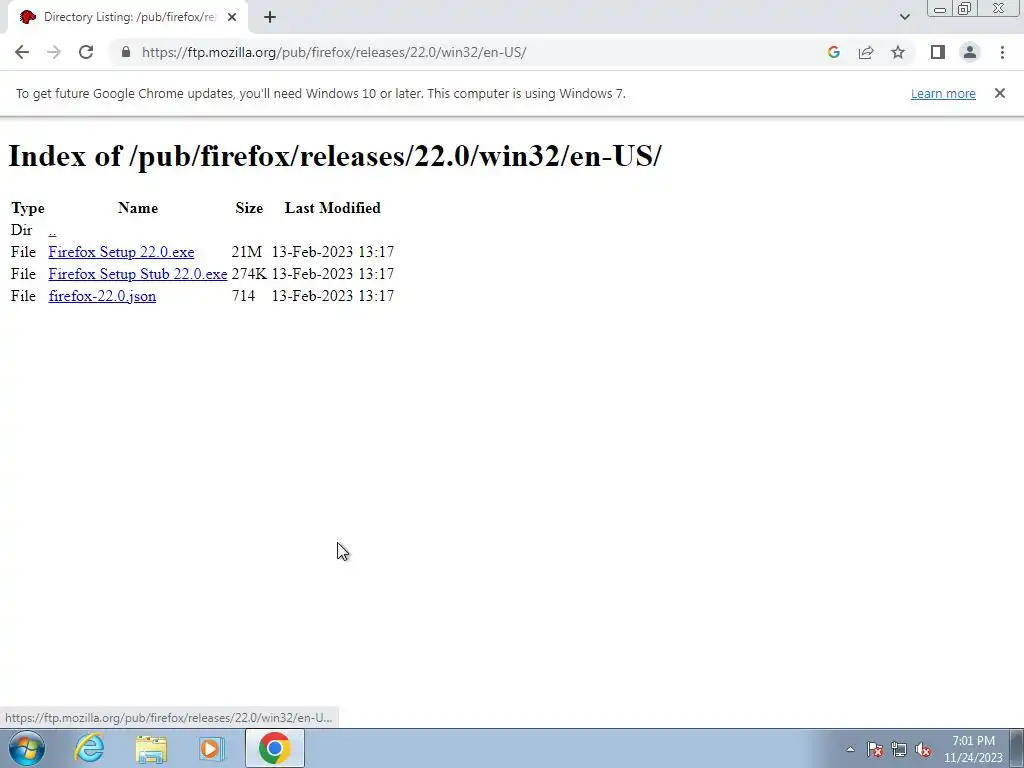Click the 'Dir' type cell
The image size is (1024, 768).
tap(22, 231)
